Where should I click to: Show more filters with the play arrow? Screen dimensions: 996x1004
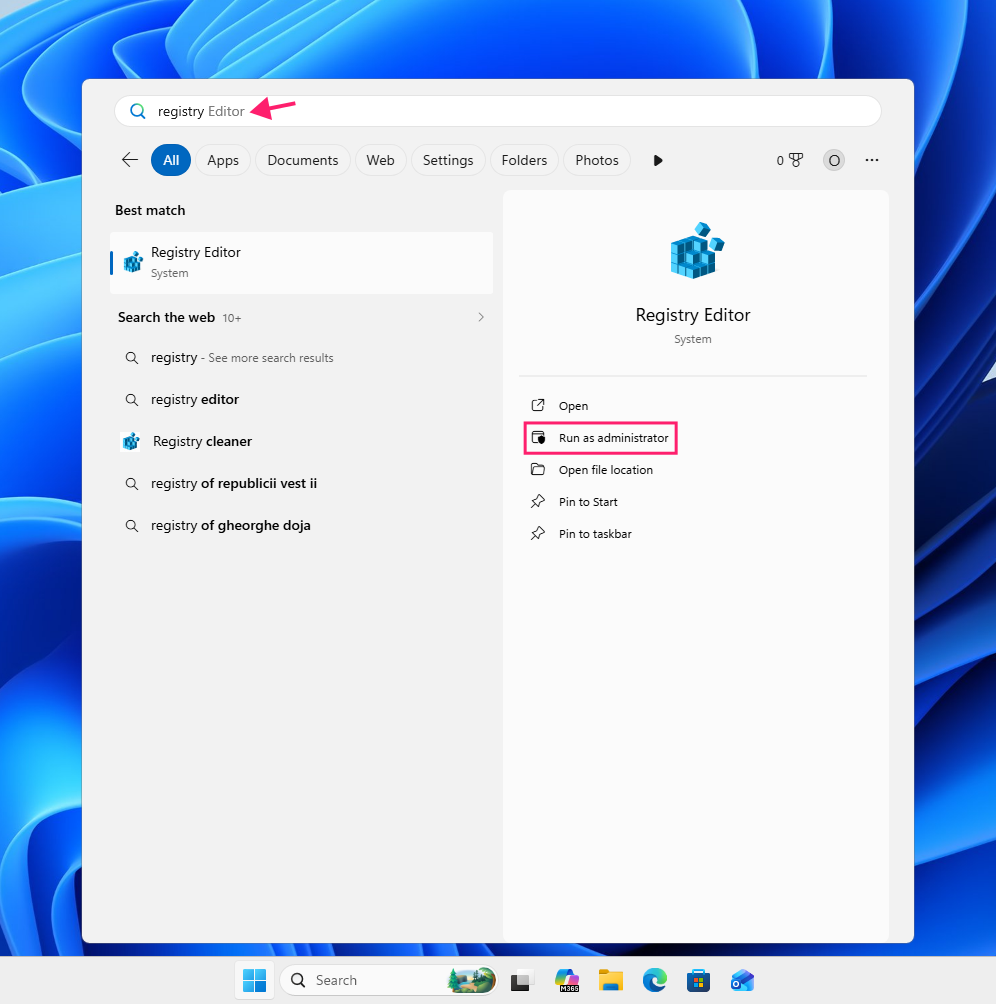(658, 160)
